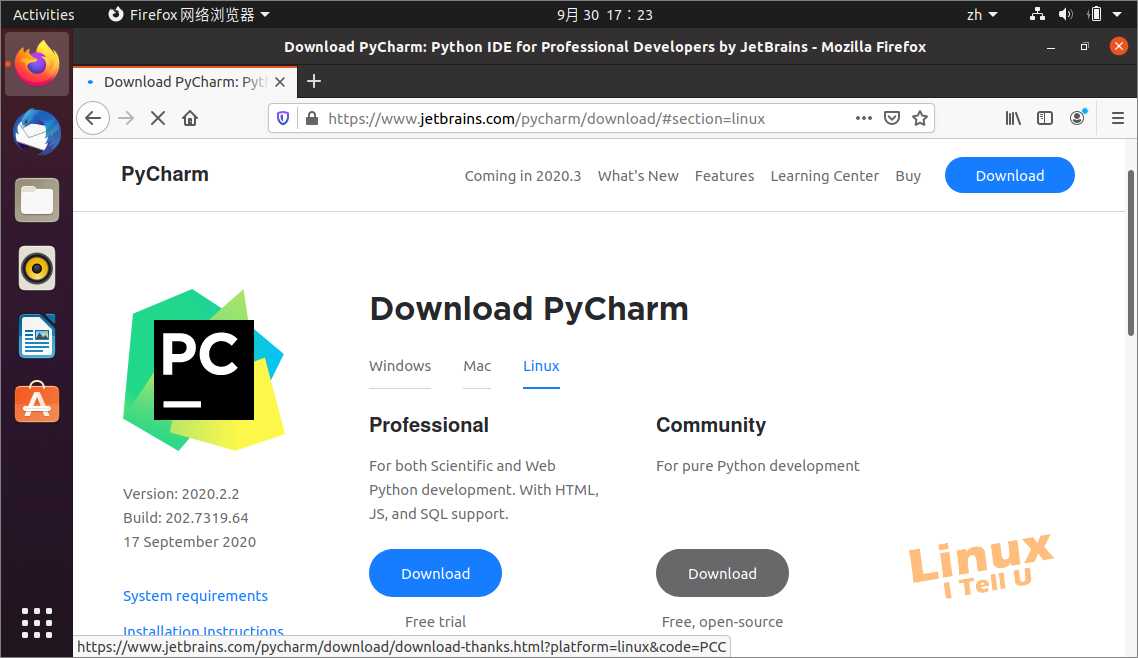Open the Firefox home page icon
The width and height of the screenshot is (1138, 658).
[x=190, y=118]
